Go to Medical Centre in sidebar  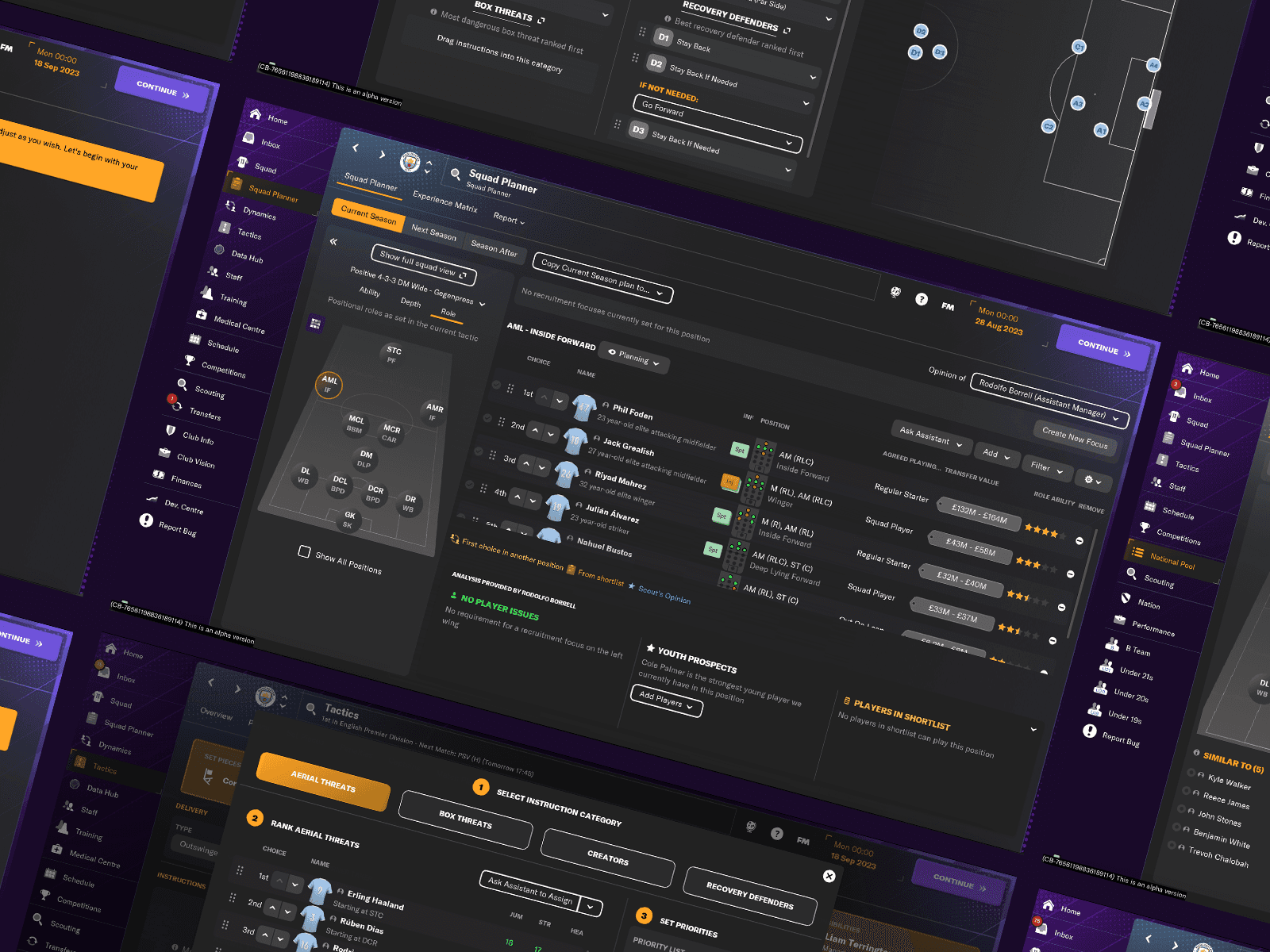[239, 324]
